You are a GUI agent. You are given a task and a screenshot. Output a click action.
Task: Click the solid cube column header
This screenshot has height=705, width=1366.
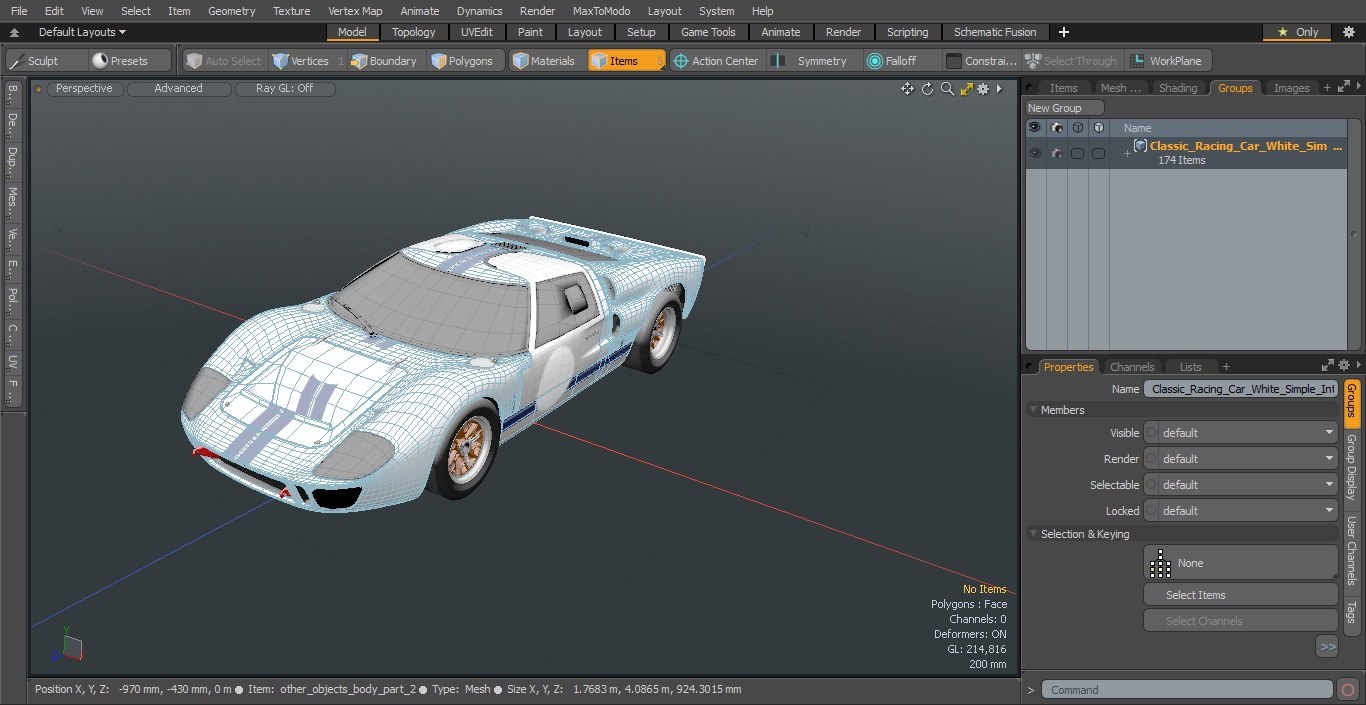[1098, 128]
